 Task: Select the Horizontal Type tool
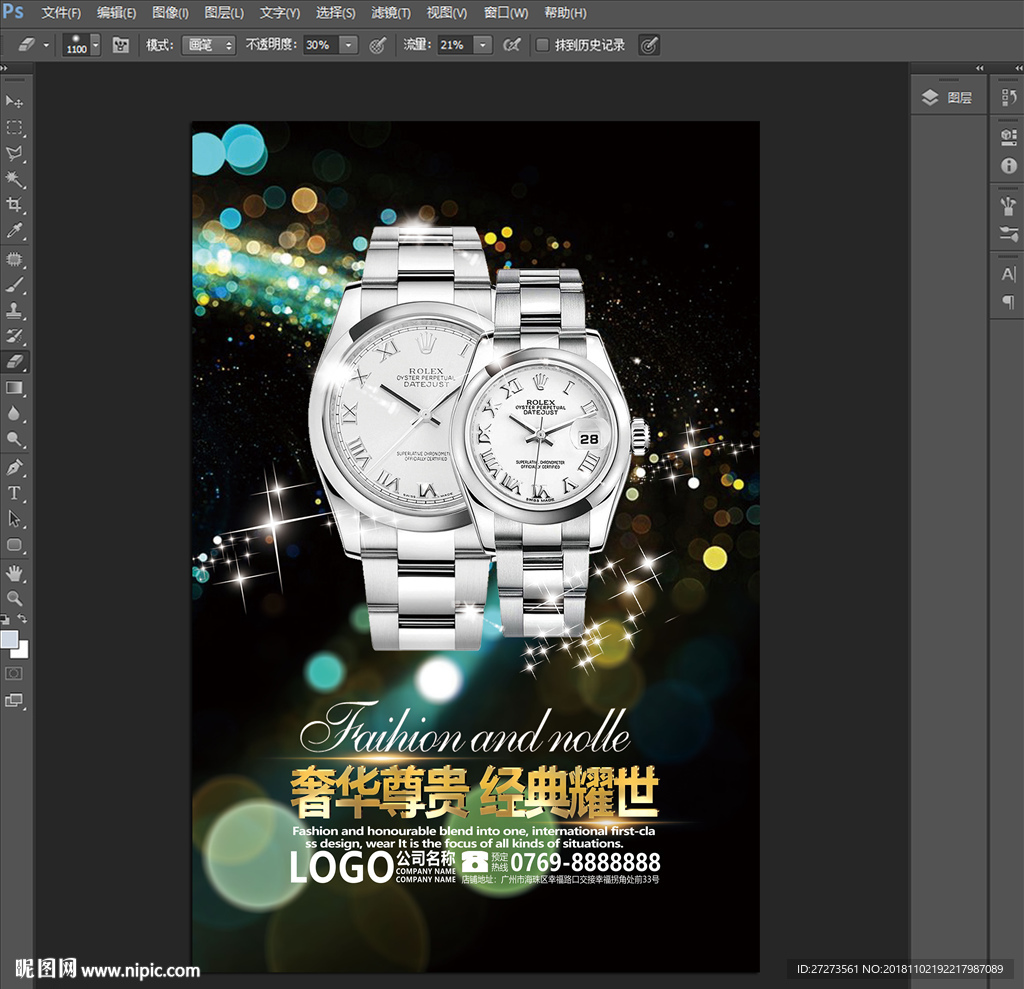[14, 493]
